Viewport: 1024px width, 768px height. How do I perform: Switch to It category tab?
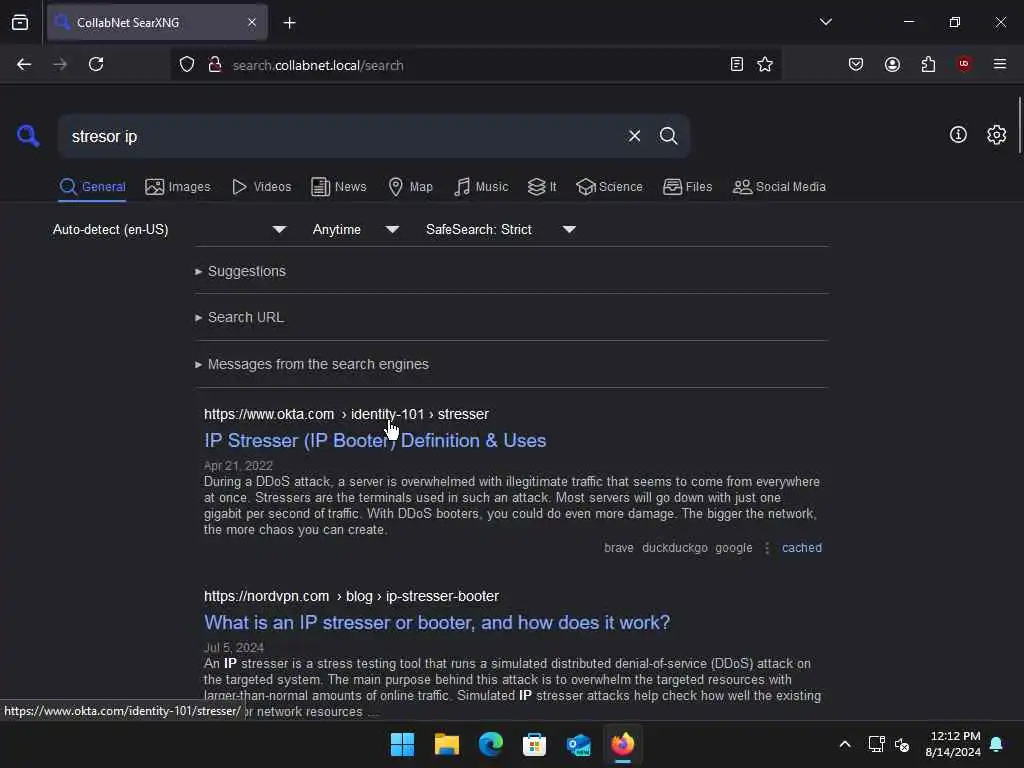pyautogui.click(x=542, y=187)
